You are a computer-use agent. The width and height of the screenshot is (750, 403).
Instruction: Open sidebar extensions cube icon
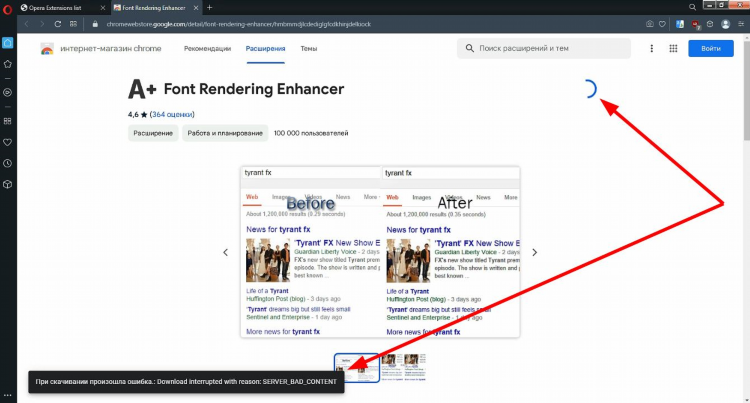point(8,184)
